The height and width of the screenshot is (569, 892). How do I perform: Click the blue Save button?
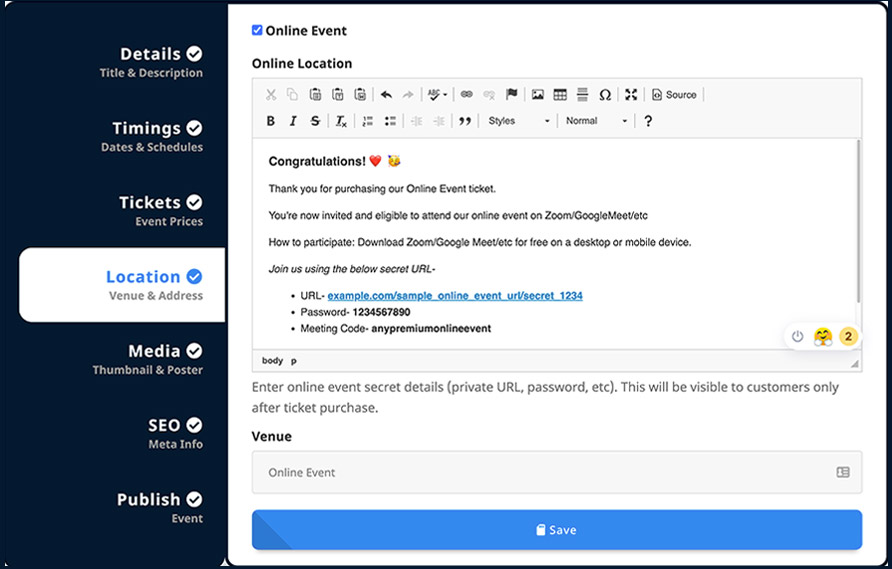557,530
